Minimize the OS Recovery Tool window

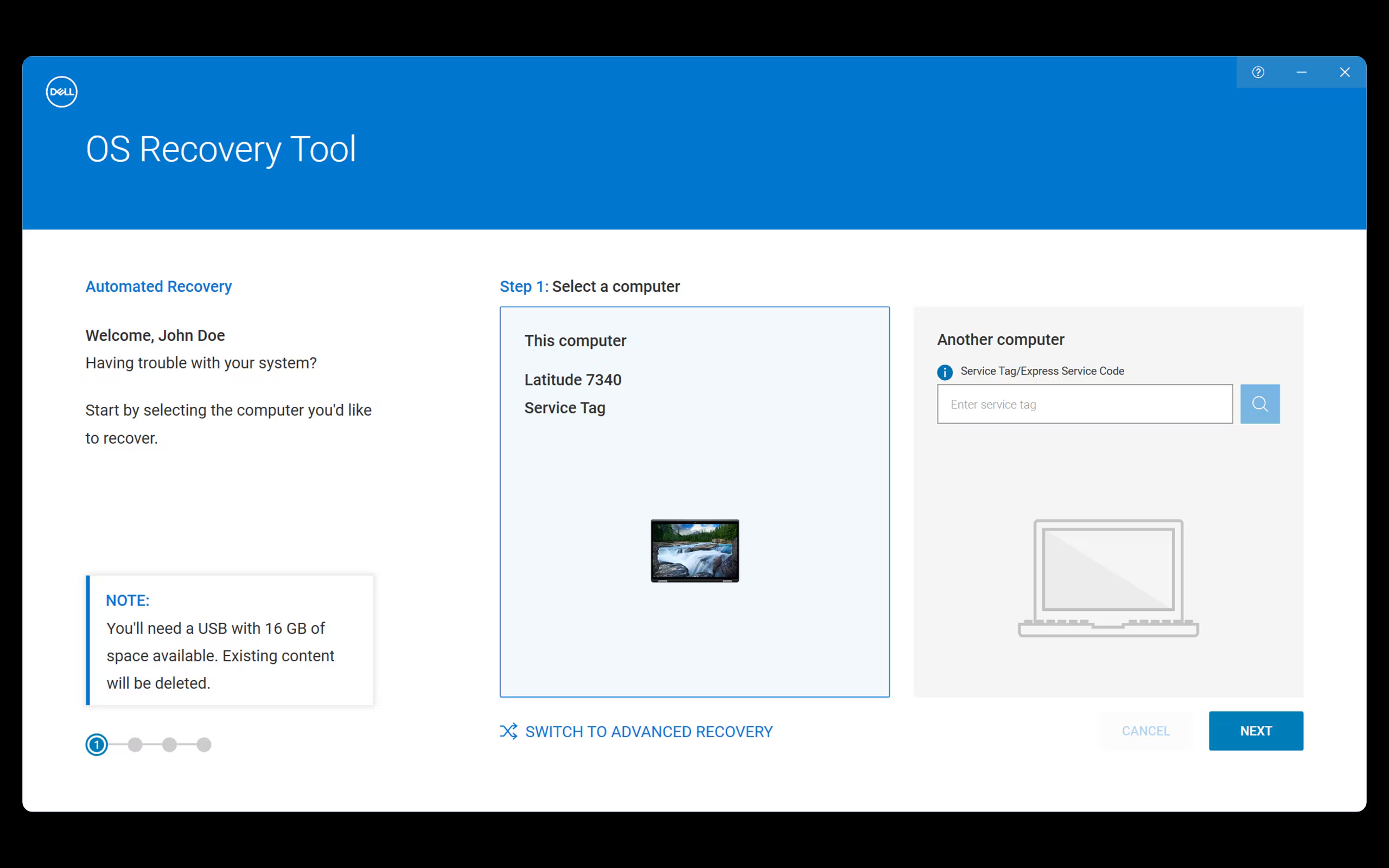[1301, 72]
